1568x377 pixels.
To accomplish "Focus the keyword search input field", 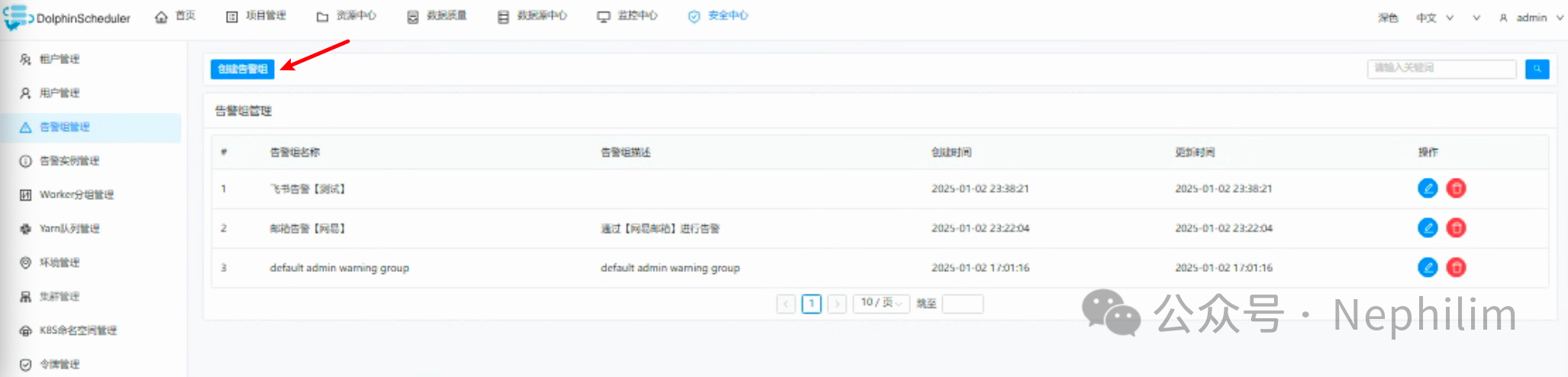I will (x=1441, y=69).
